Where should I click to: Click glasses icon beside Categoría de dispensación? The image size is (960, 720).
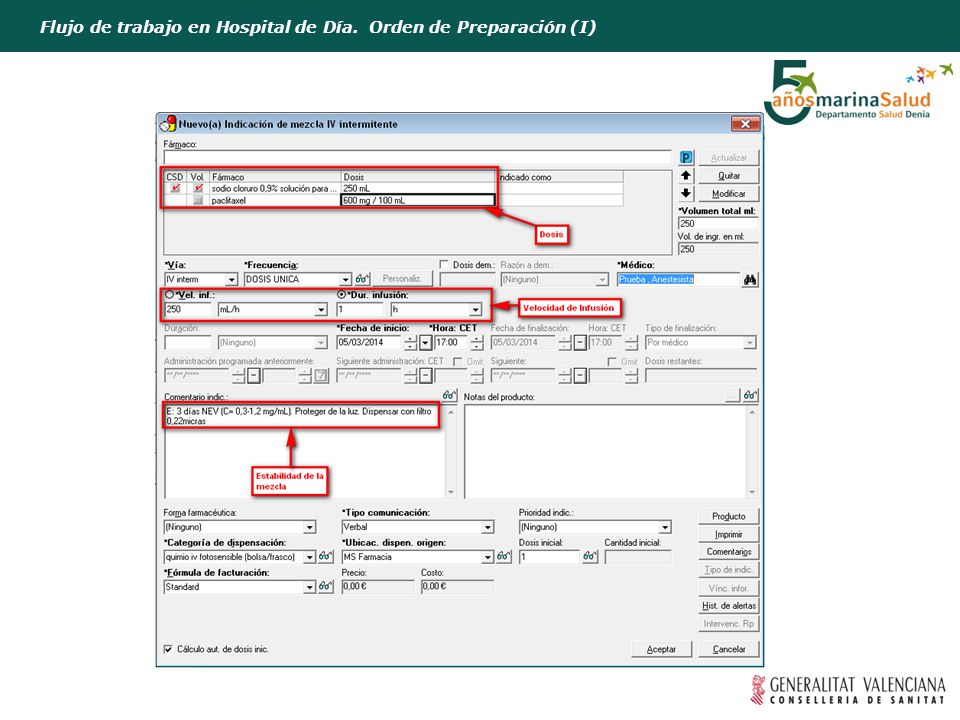[326, 557]
